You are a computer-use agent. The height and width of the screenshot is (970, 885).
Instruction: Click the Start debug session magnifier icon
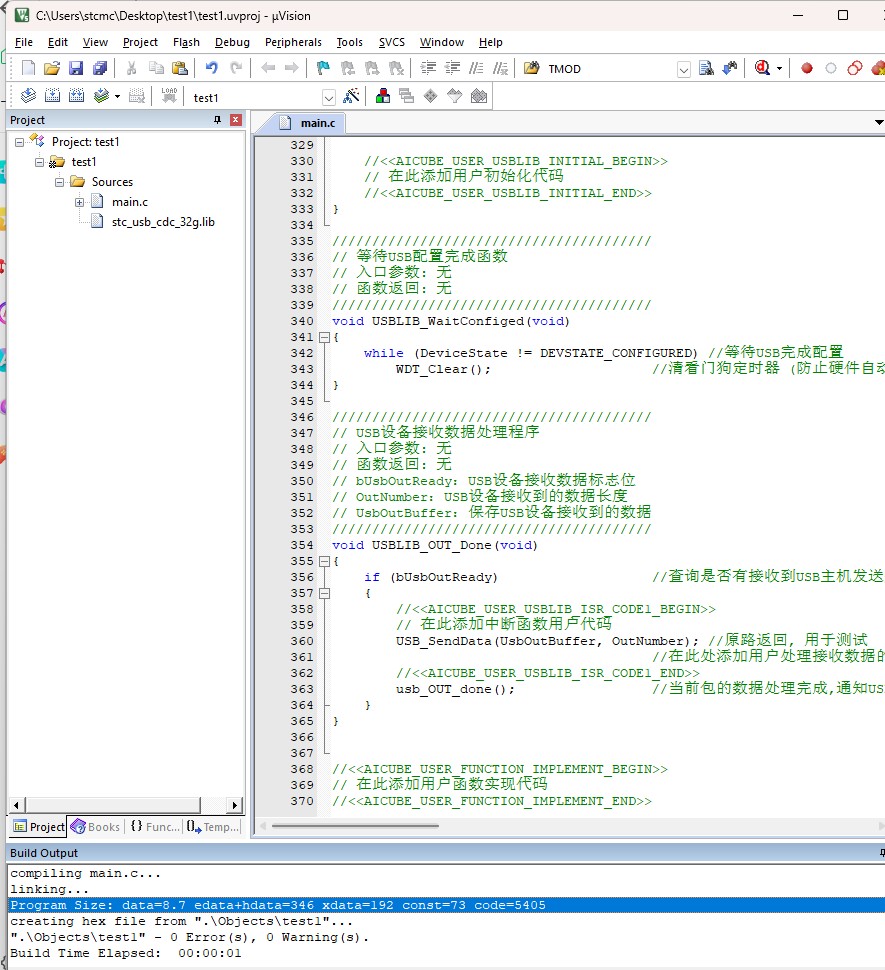[762, 68]
